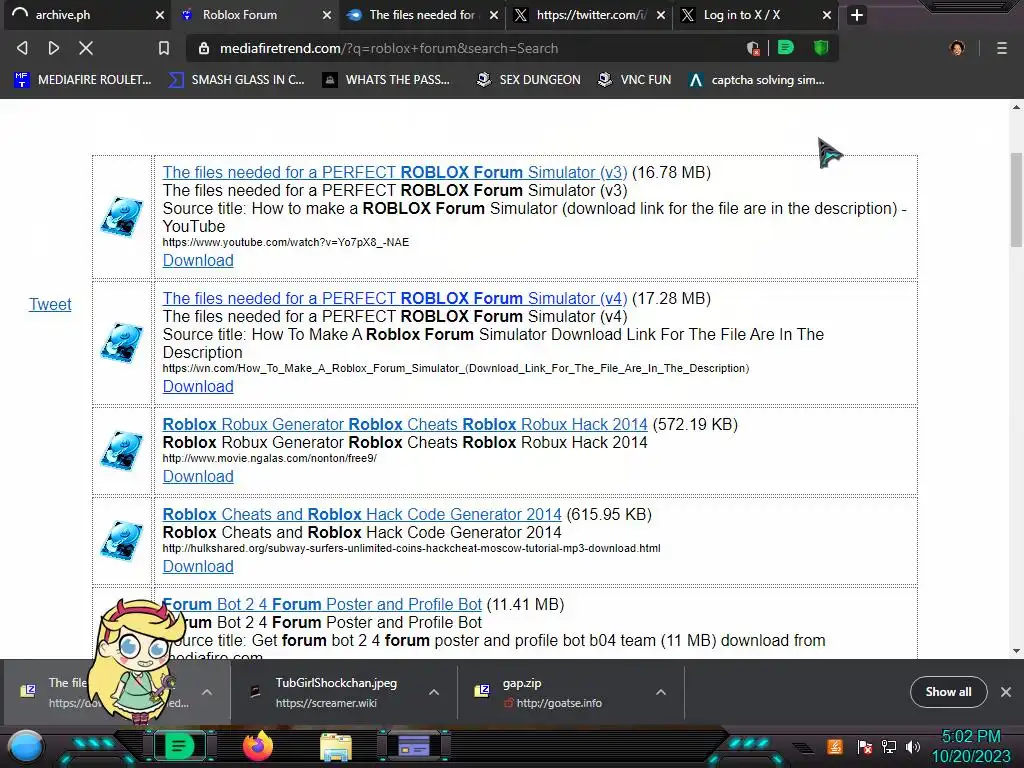This screenshot has height=768, width=1024.
Task: Open File Explorer from the taskbar
Action: point(336,747)
